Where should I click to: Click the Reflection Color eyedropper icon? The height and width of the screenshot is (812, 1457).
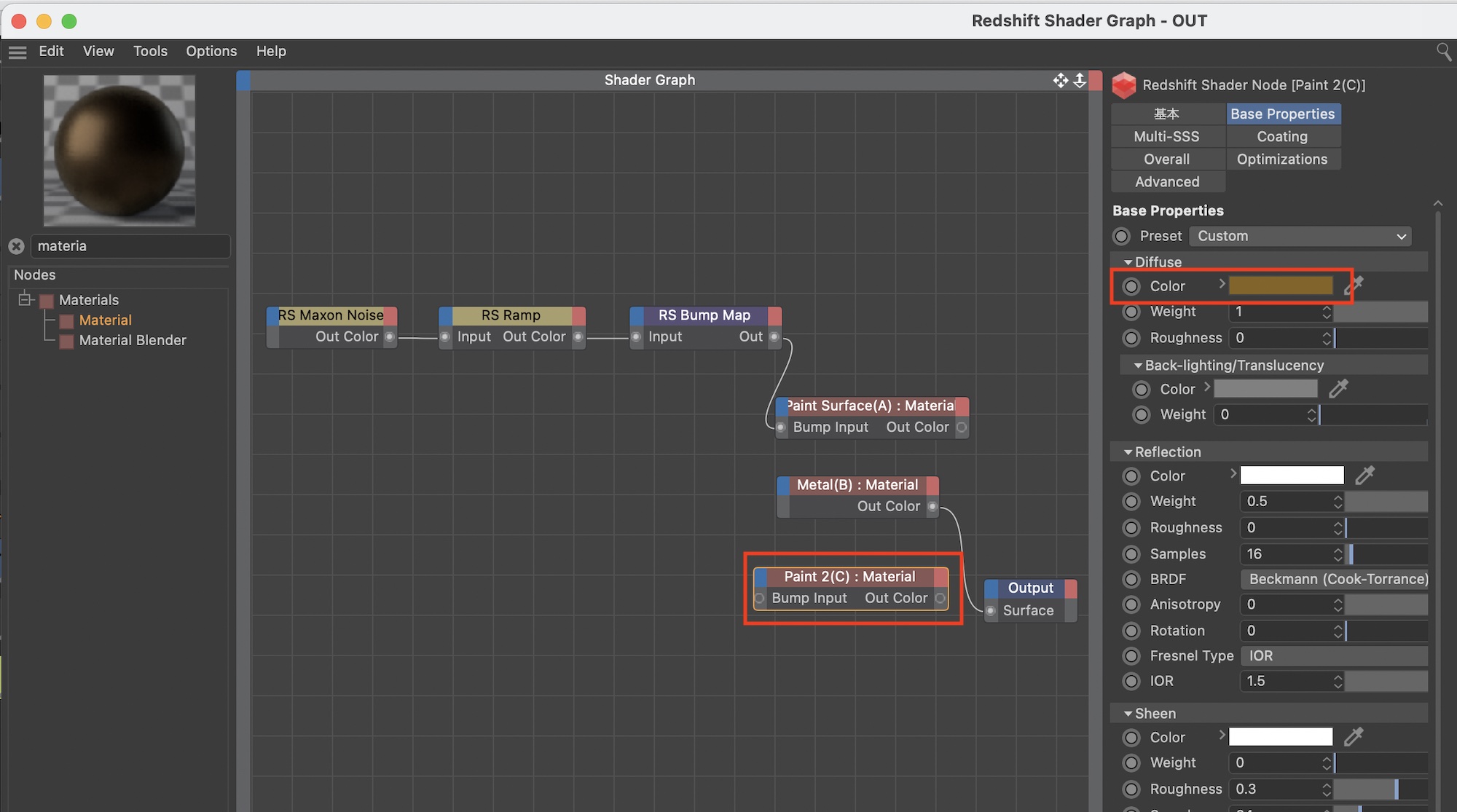click(1364, 476)
